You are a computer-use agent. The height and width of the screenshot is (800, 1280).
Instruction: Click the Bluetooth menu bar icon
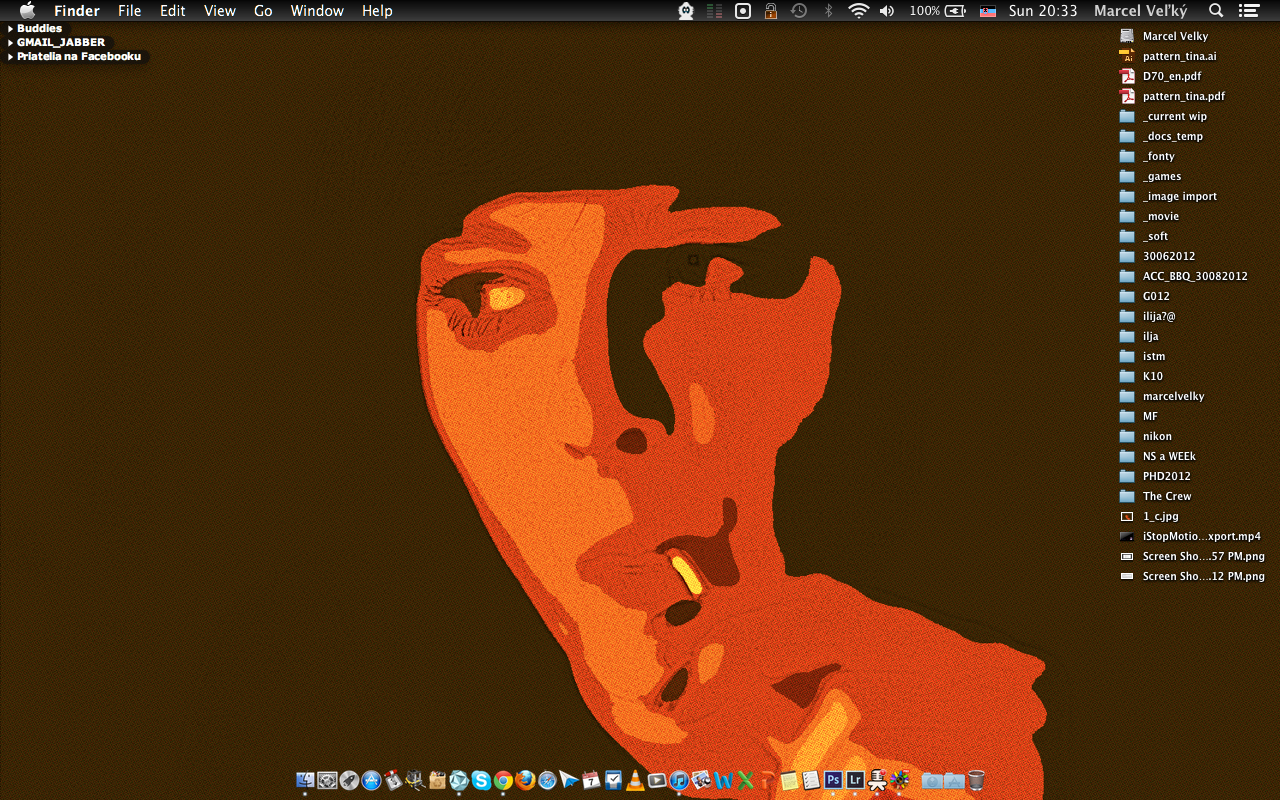coord(828,11)
